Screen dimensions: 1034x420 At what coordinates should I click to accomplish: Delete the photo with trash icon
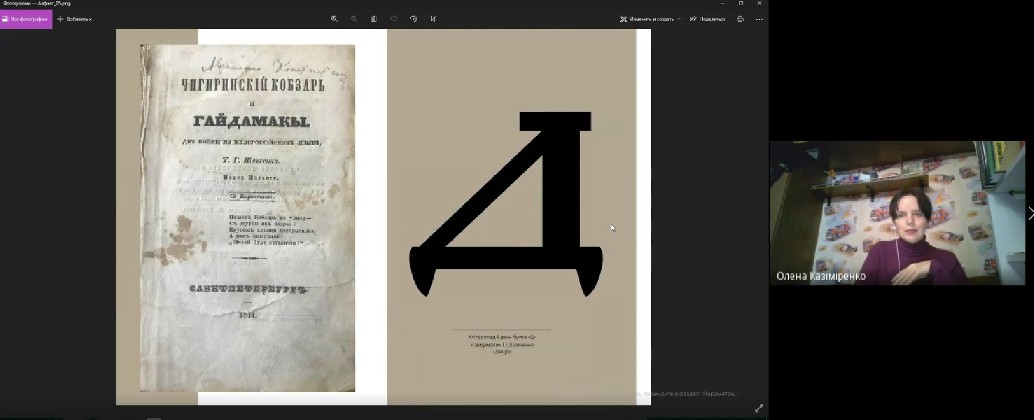[x=374, y=18]
